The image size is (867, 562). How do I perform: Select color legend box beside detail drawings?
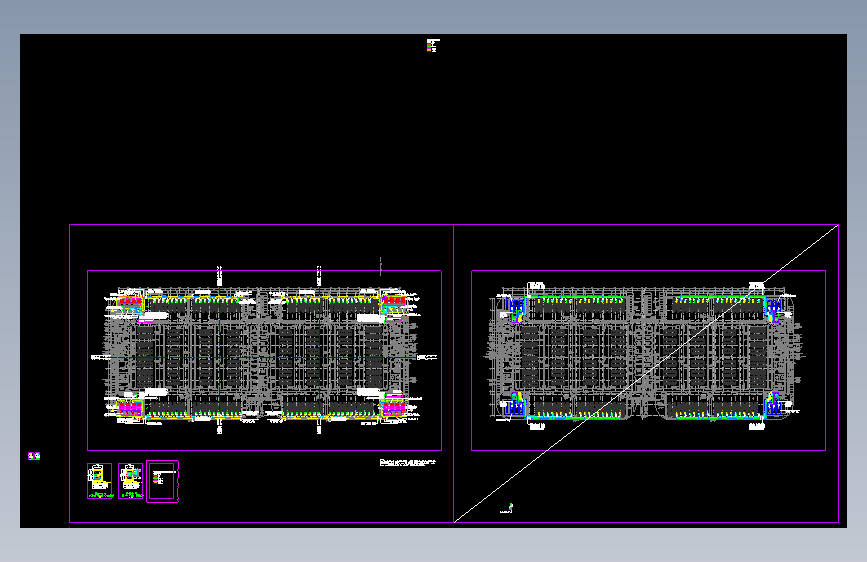[x=163, y=482]
